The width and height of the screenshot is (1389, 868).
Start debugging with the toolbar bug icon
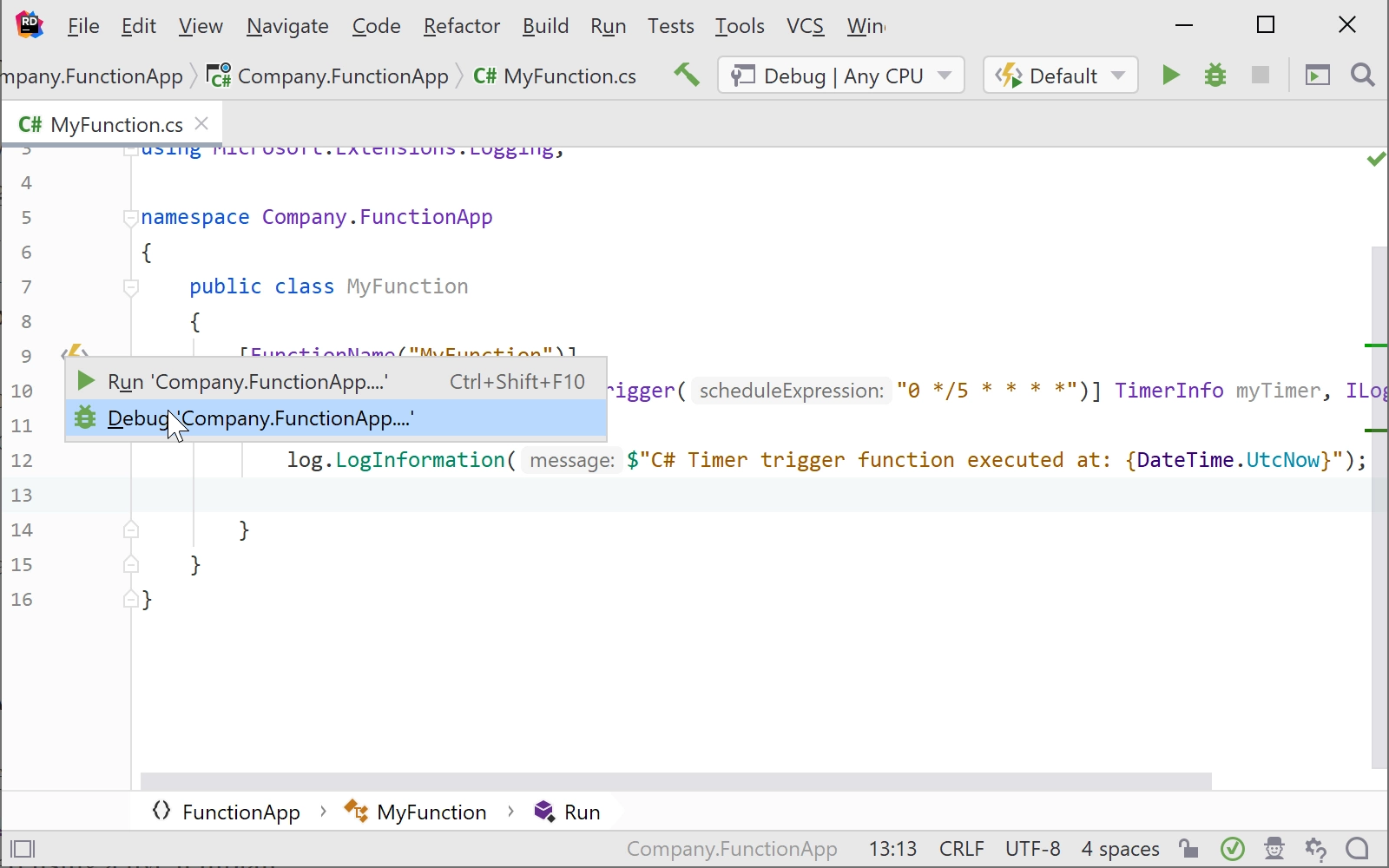click(1215, 76)
